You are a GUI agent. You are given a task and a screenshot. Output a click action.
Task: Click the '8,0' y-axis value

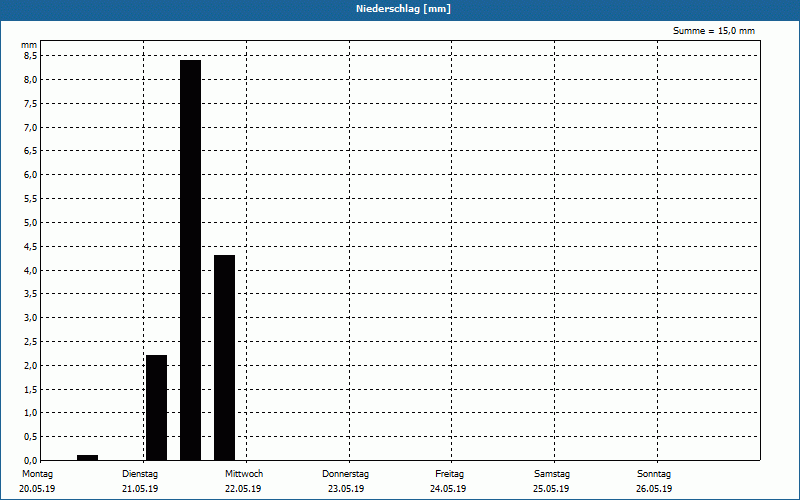(31, 80)
